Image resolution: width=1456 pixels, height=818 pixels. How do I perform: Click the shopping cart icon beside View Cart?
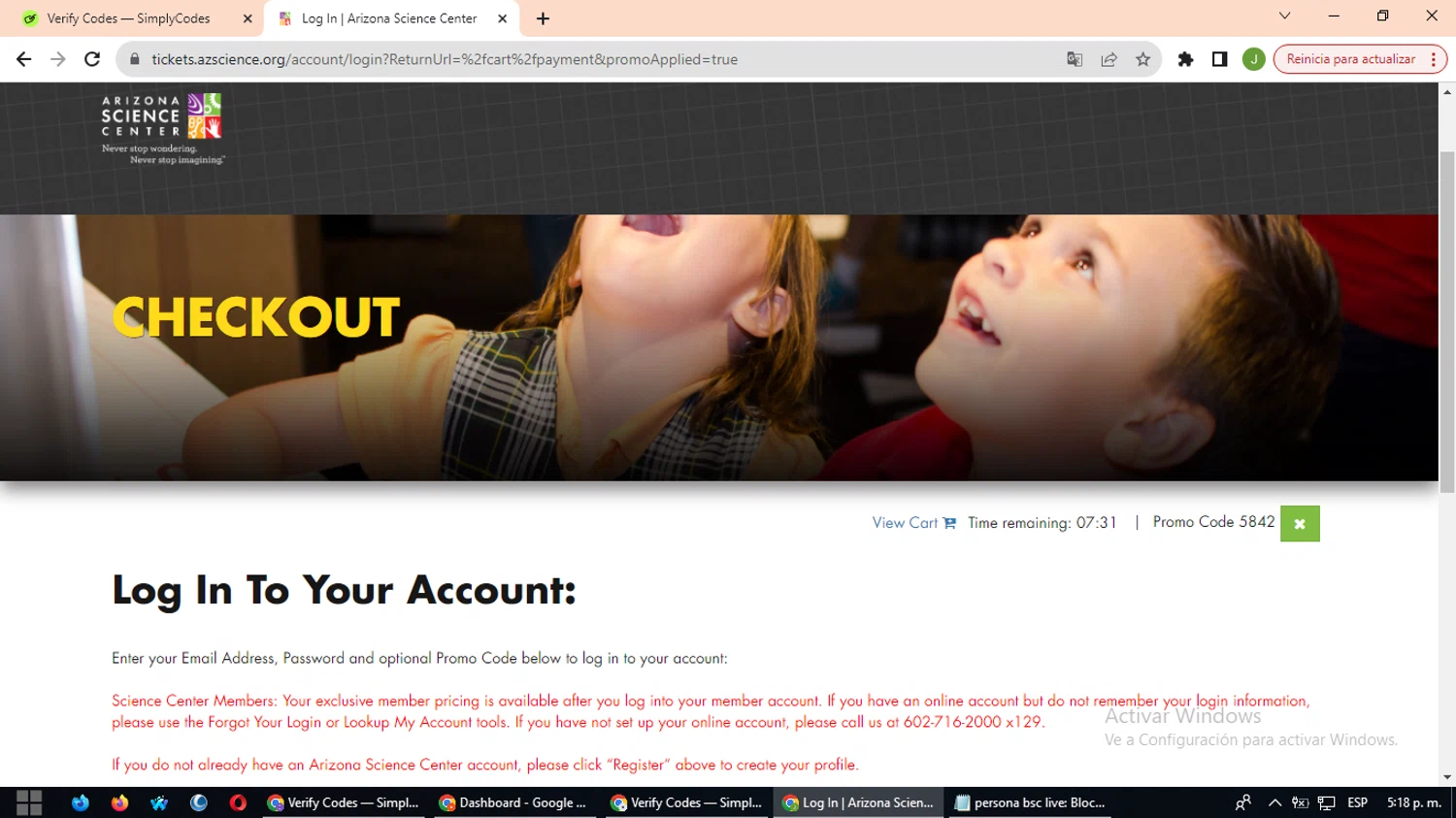click(x=949, y=523)
